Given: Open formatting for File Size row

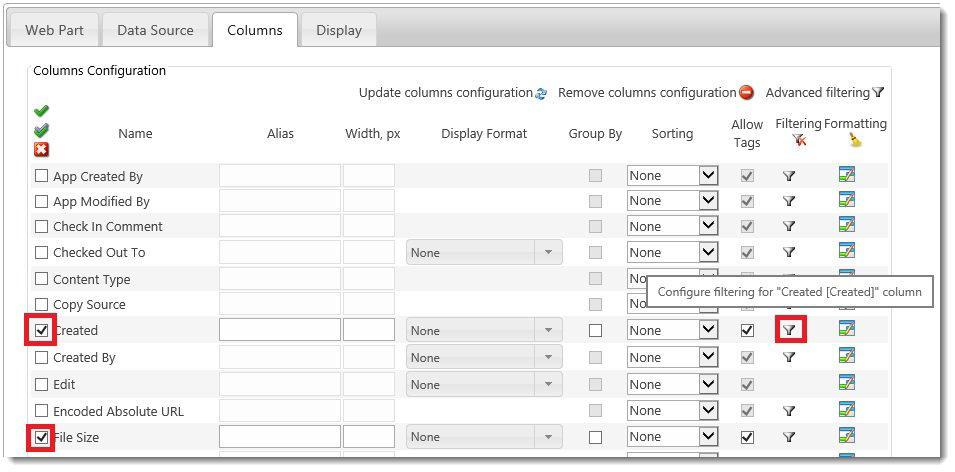Looking at the screenshot, I should point(847,435).
